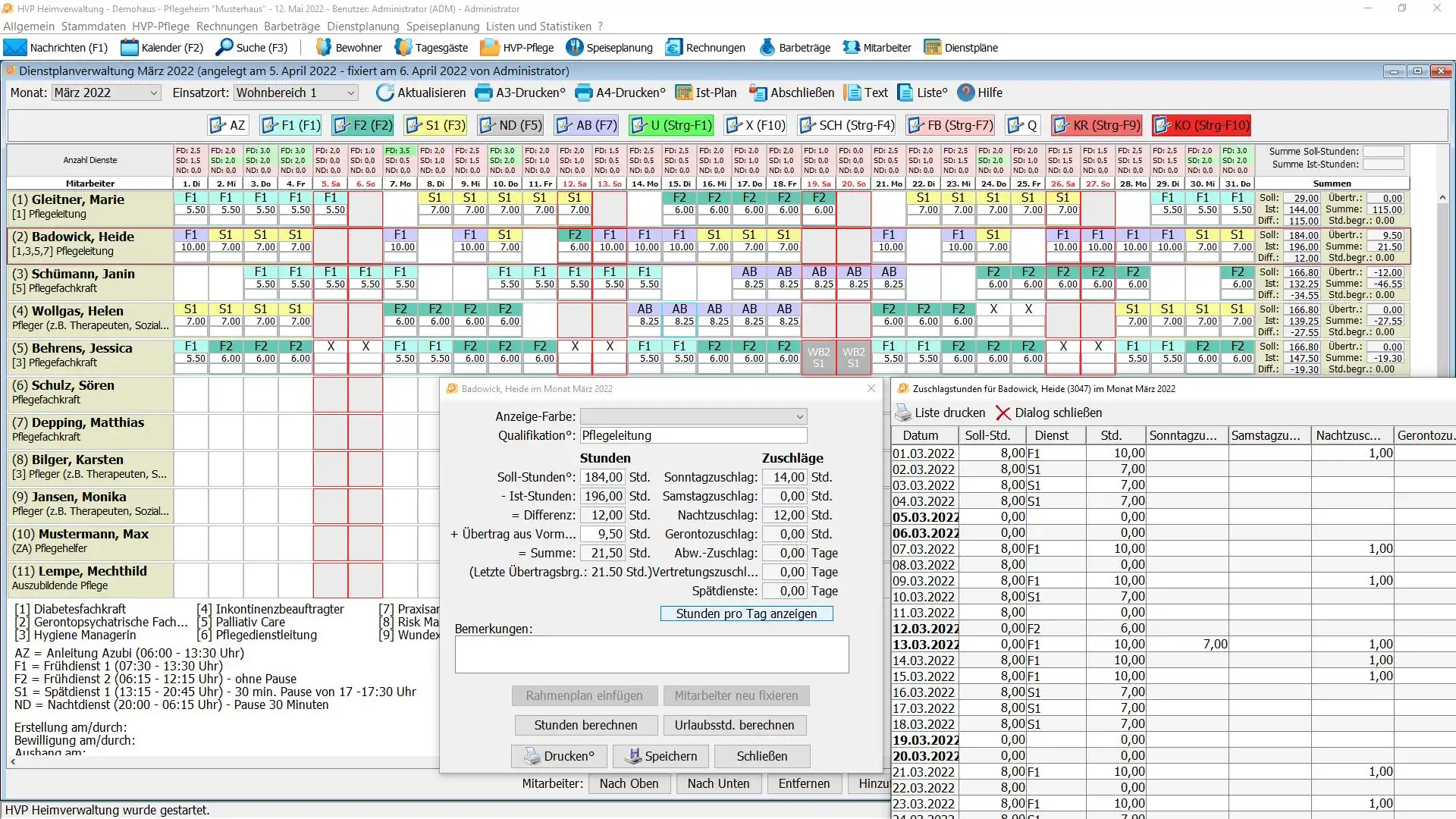This screenshot has height=819, width=1456.
Task: Click into the Bemerkungen text field
Action: [651, 654]
